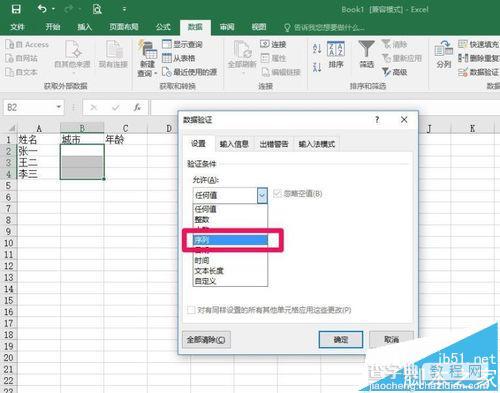Select row 10 header
This screenshot has height=393, width=500.
tap(8, 243)
